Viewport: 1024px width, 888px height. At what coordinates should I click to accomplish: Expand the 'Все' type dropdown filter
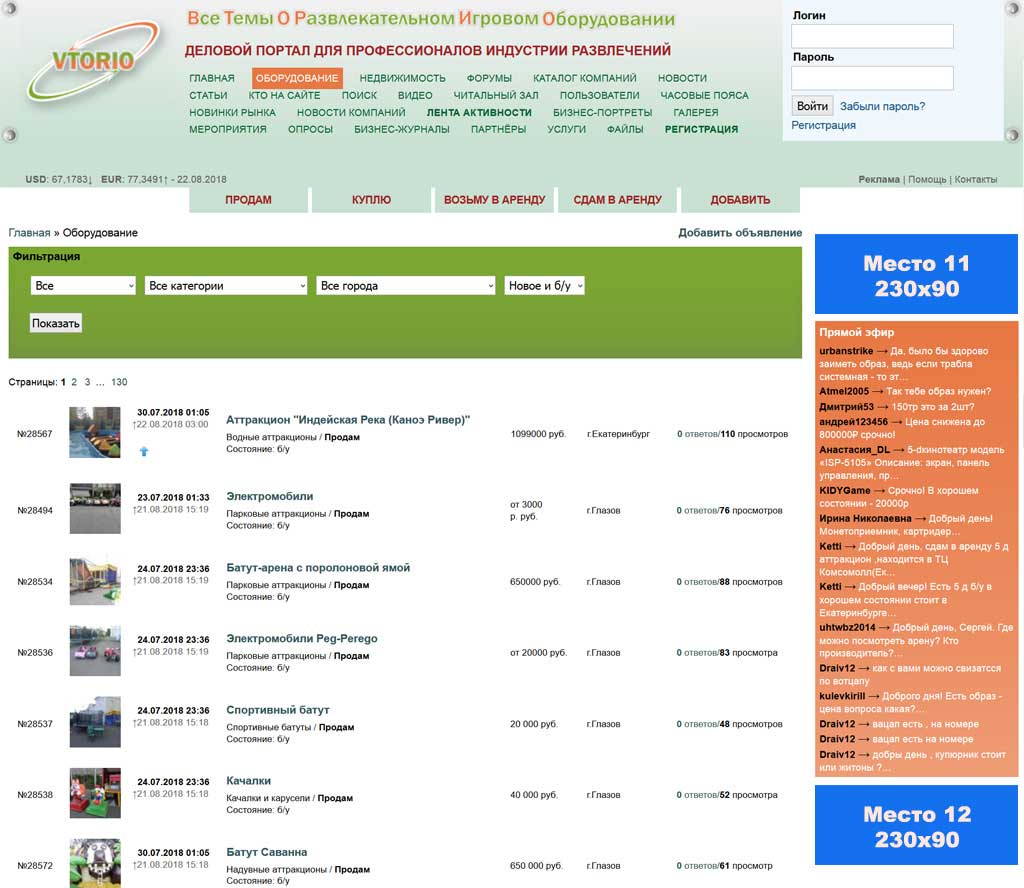(x=83, y=286)
